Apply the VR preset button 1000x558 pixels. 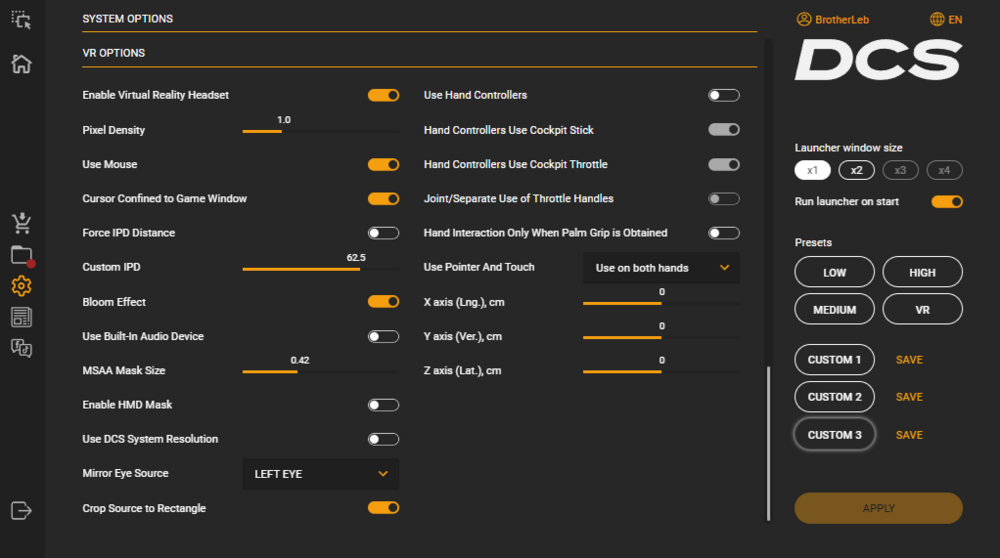[922, 309]
